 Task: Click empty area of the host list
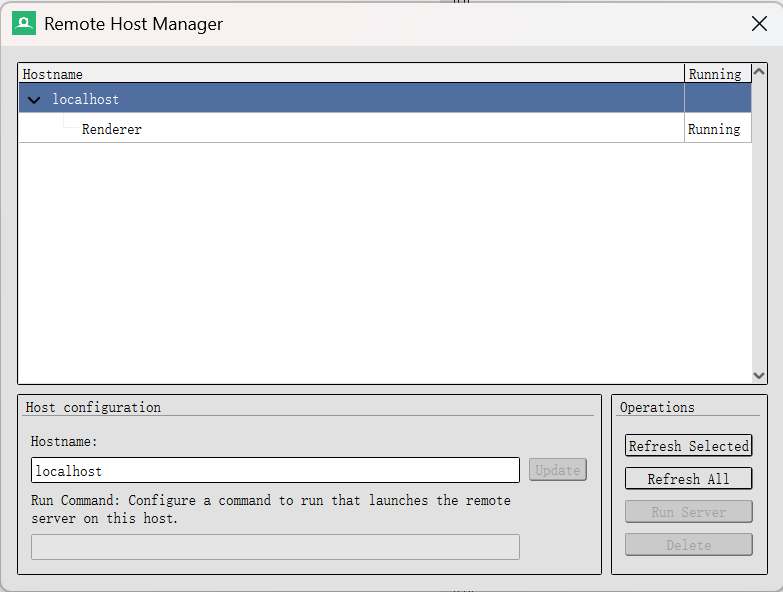click(385, 262)
